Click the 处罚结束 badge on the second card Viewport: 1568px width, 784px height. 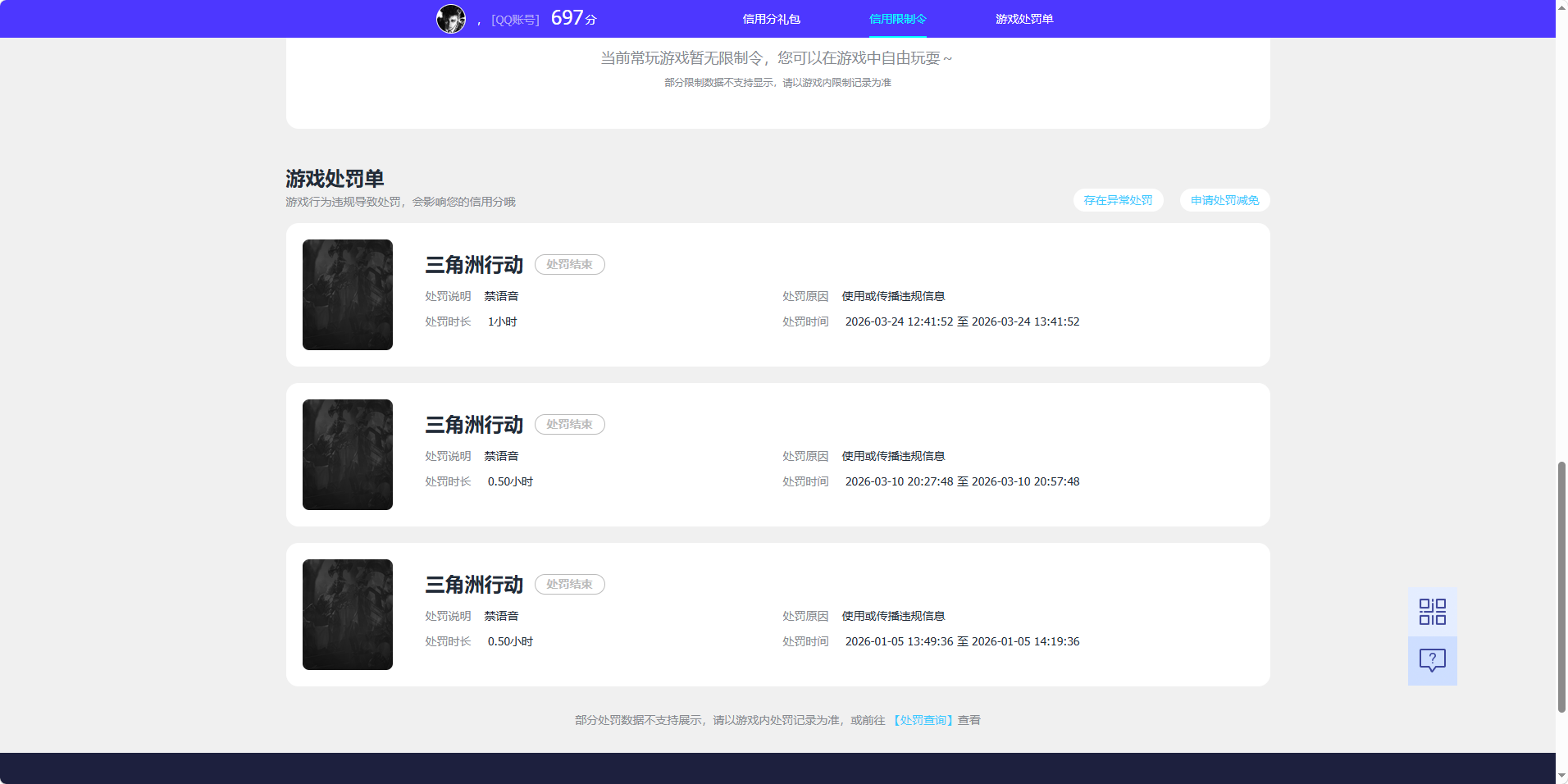(x=570, y=424)
